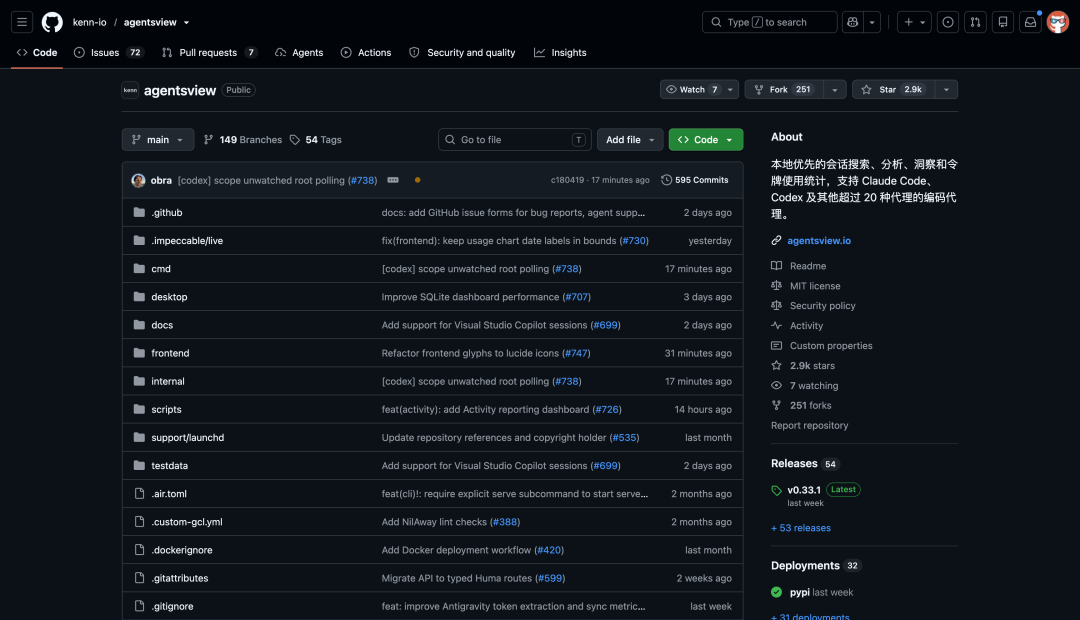Screen dimensions: 1080x620
Task: Open the #738 link in latest commit
Action: click(x=362, y=180)
